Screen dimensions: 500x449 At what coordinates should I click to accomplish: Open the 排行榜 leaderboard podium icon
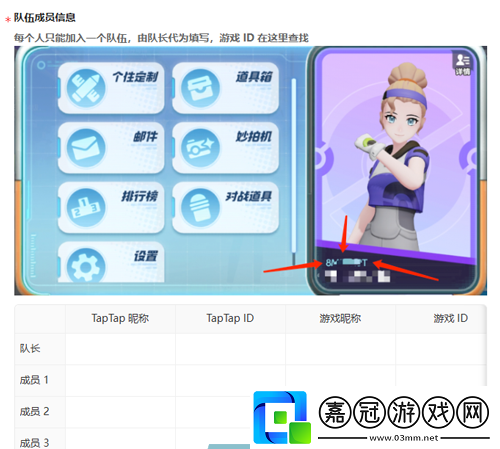click(x=86, y=207)
